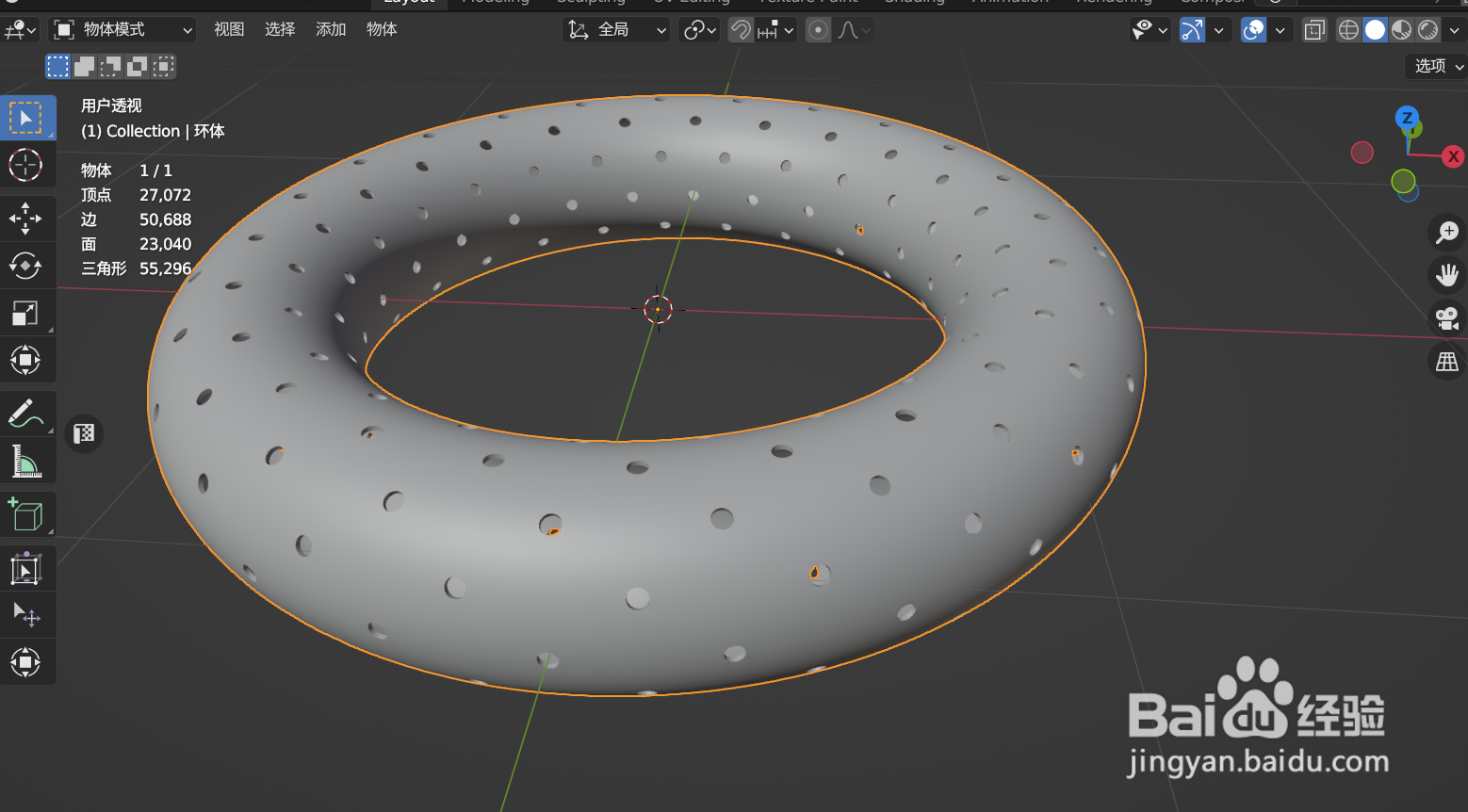
Task: Open the proportional falloff dropdown
Action: point(853,30)
